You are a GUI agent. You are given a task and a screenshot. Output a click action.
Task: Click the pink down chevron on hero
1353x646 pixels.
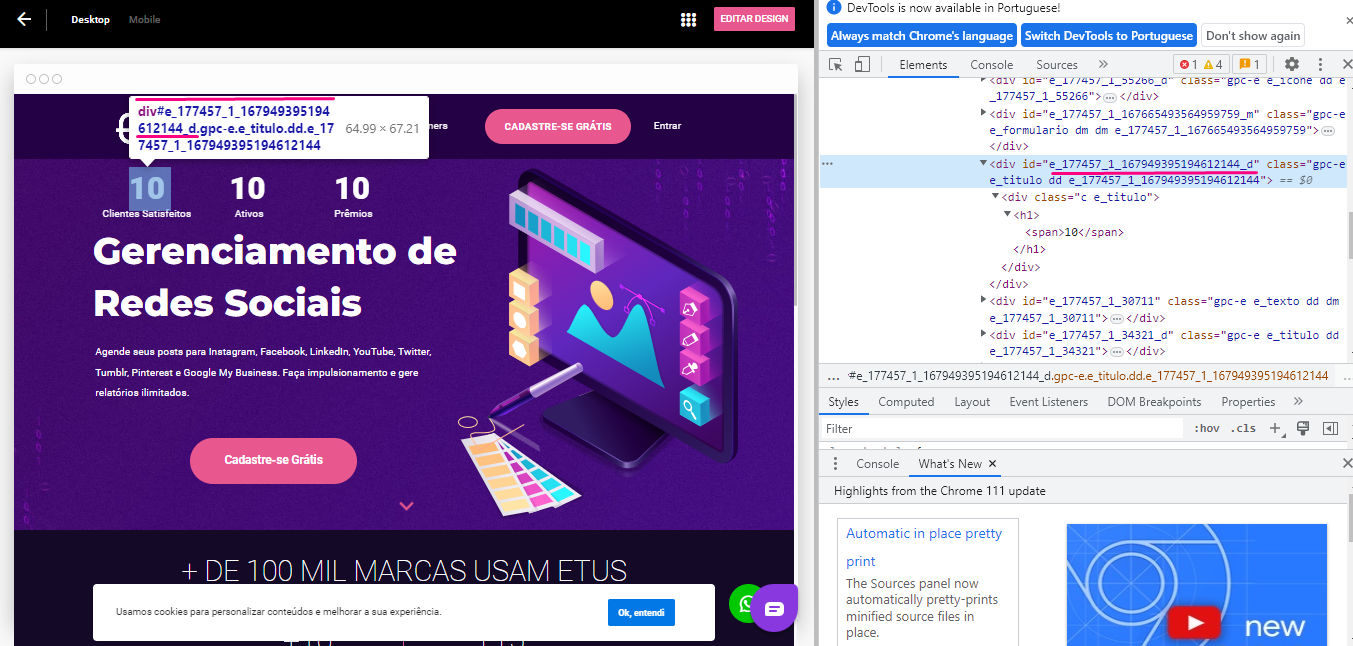[x=406, y=506]
